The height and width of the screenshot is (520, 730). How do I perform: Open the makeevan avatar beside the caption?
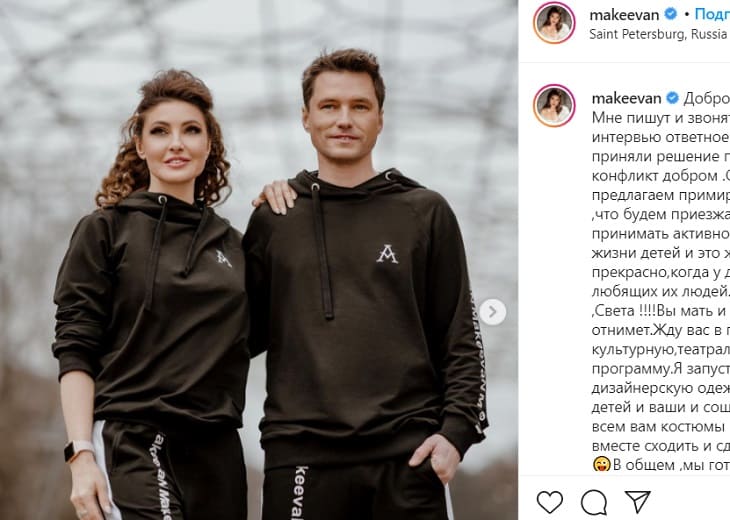pyautogui.click(x=554, y=106)
